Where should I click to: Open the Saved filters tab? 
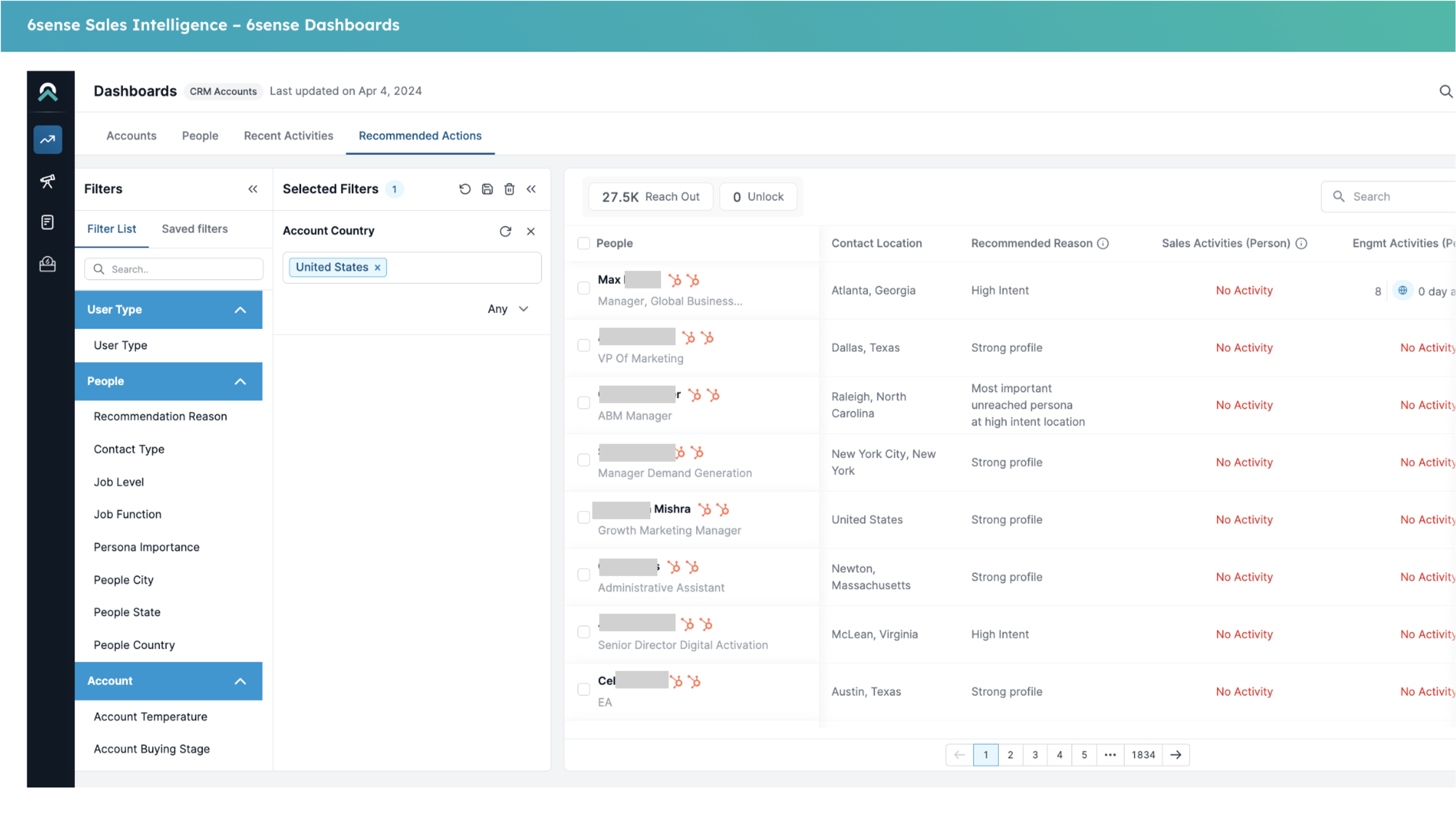(194, 229)
